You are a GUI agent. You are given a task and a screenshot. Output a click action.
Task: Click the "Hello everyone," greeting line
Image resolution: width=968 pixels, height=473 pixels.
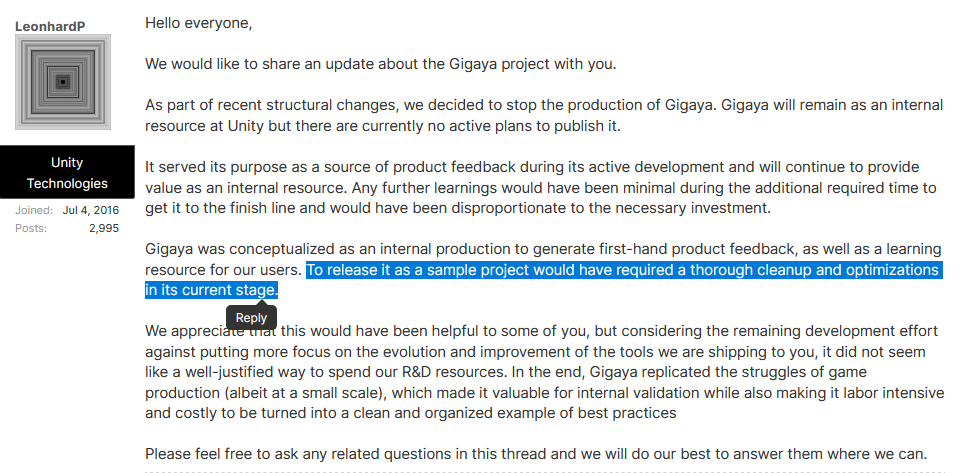pos(199,22)
